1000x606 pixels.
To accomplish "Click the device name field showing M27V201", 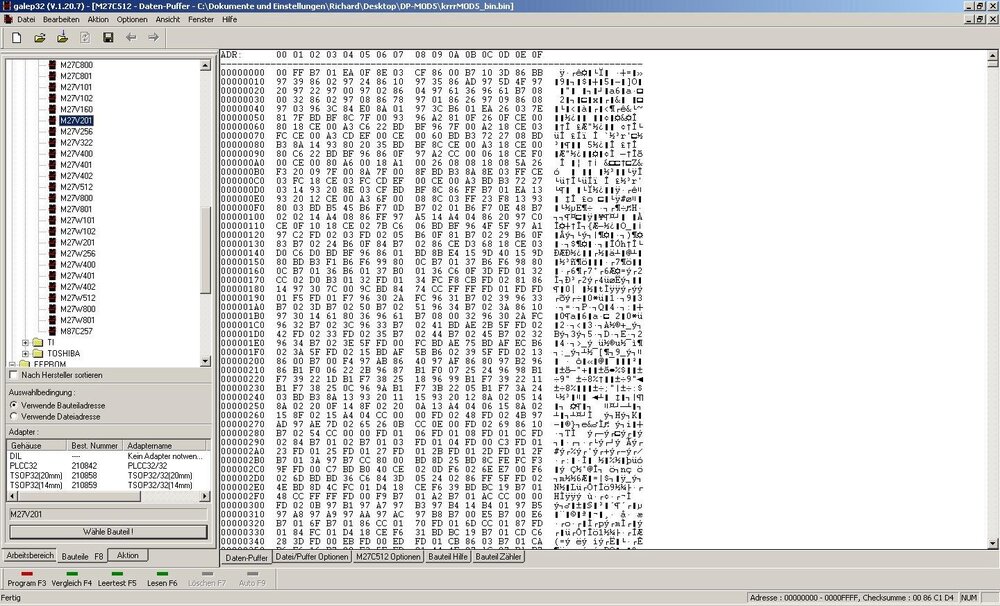I will [108, 514].
